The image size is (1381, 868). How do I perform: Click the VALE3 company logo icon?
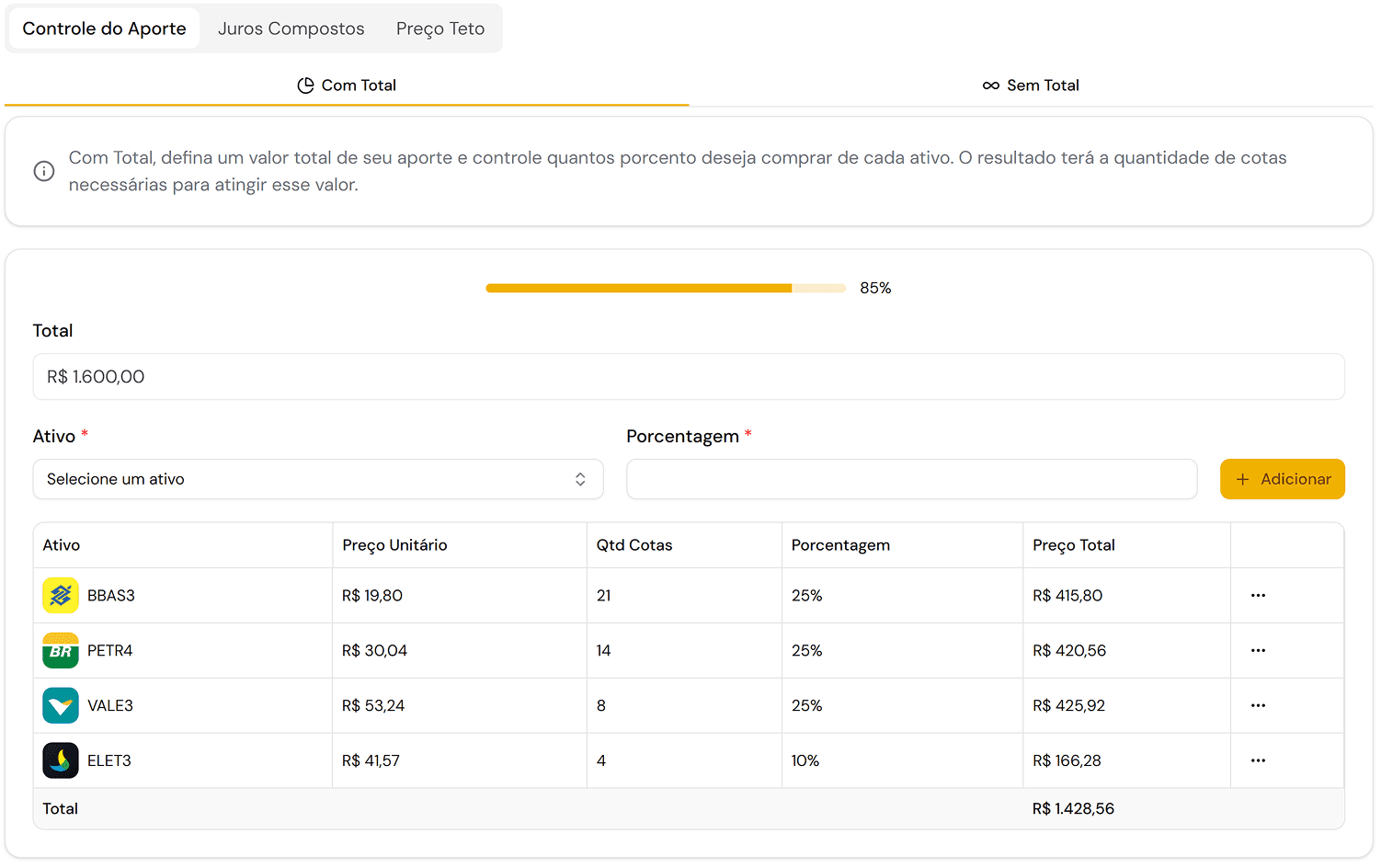[x=61, y=706]
